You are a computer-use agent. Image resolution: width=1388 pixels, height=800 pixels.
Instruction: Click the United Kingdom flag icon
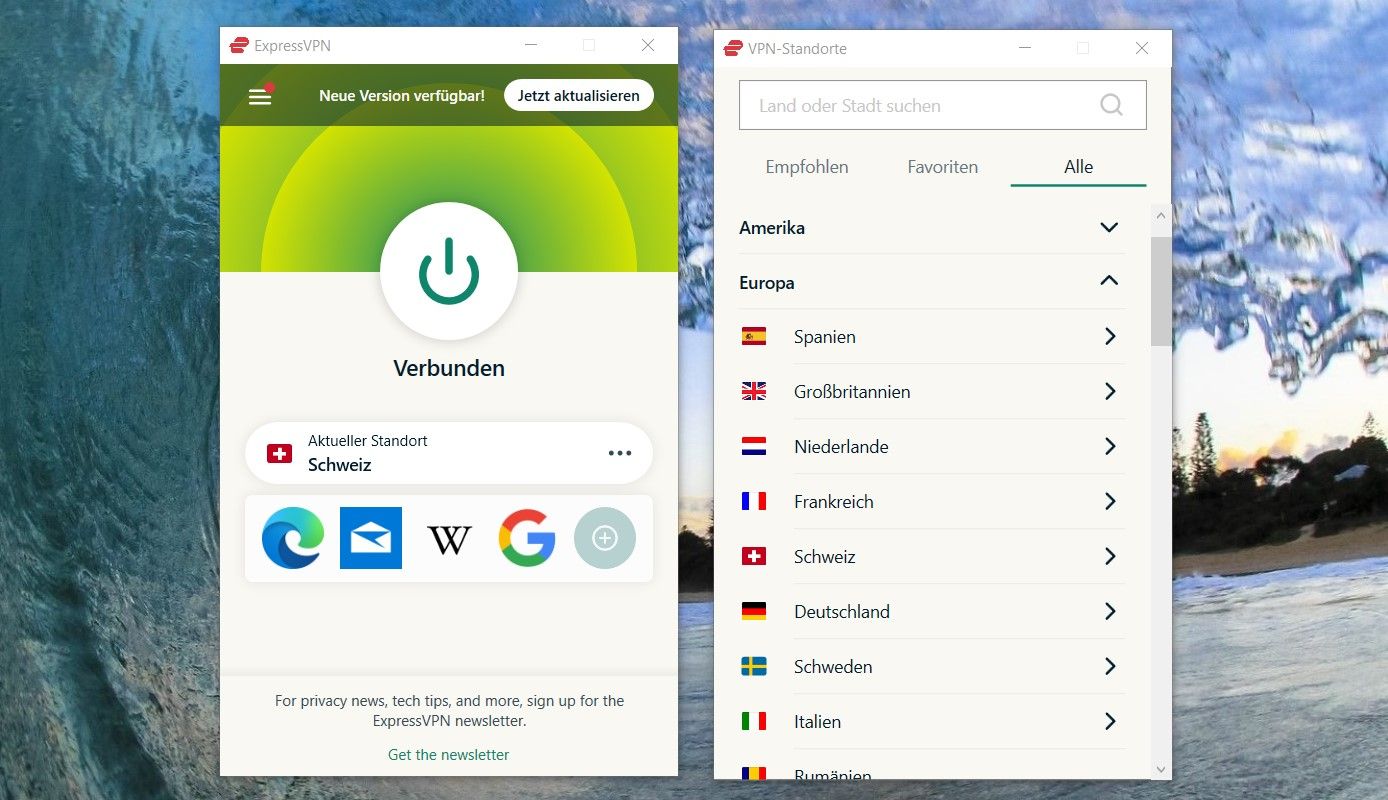pyautogui.click(x=754, y=392)
